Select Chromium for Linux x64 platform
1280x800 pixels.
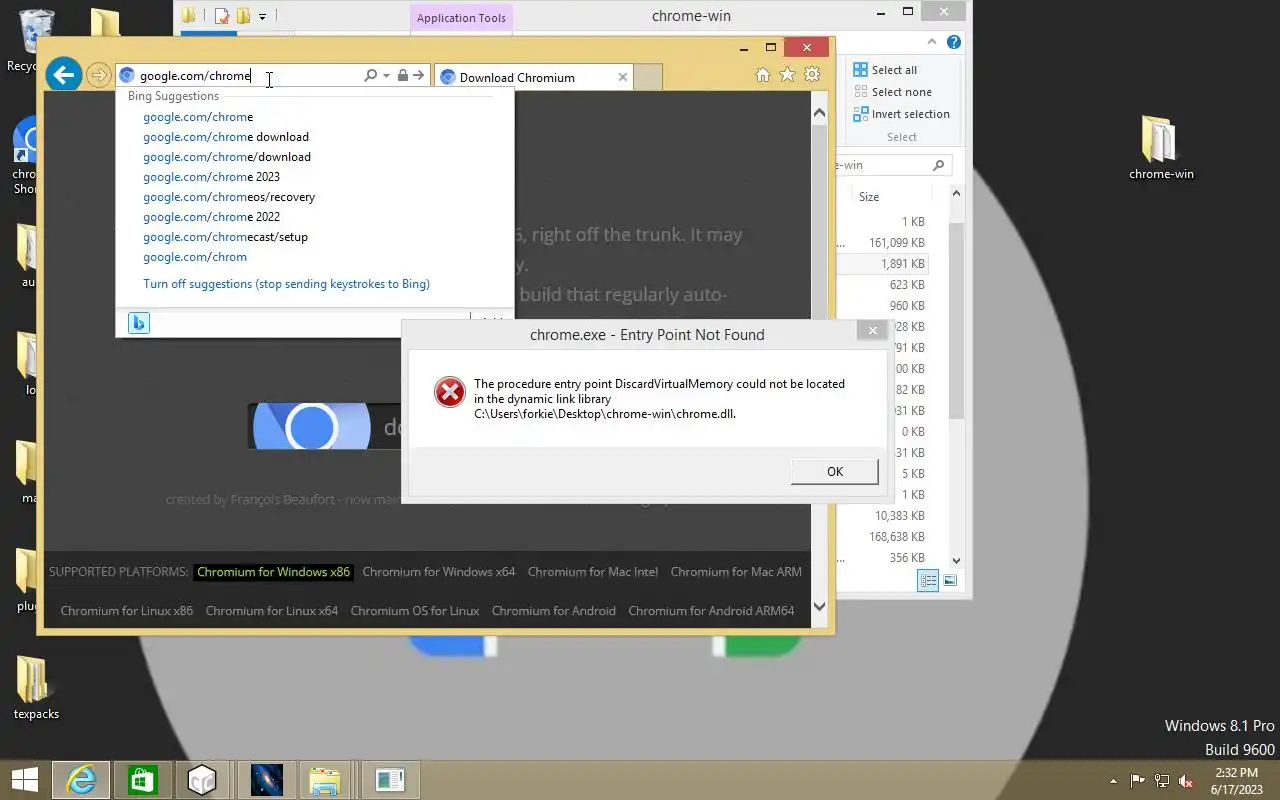coord(272,611)
